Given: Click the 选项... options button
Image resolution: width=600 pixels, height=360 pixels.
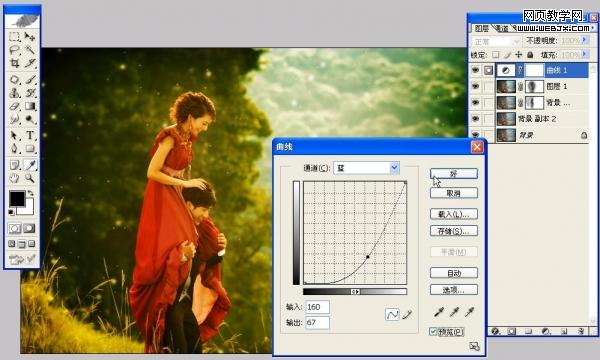Looking at the screenshot, I should [x=454, y=290].
